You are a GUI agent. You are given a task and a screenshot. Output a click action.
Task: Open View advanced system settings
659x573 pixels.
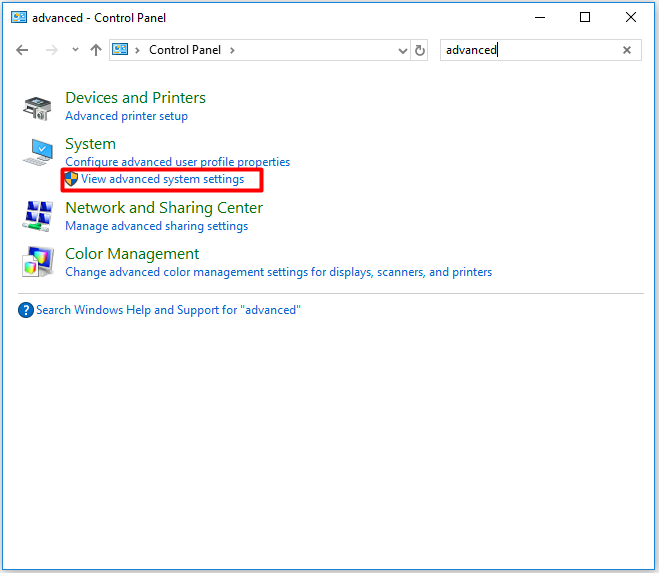[x=162, y=179]
